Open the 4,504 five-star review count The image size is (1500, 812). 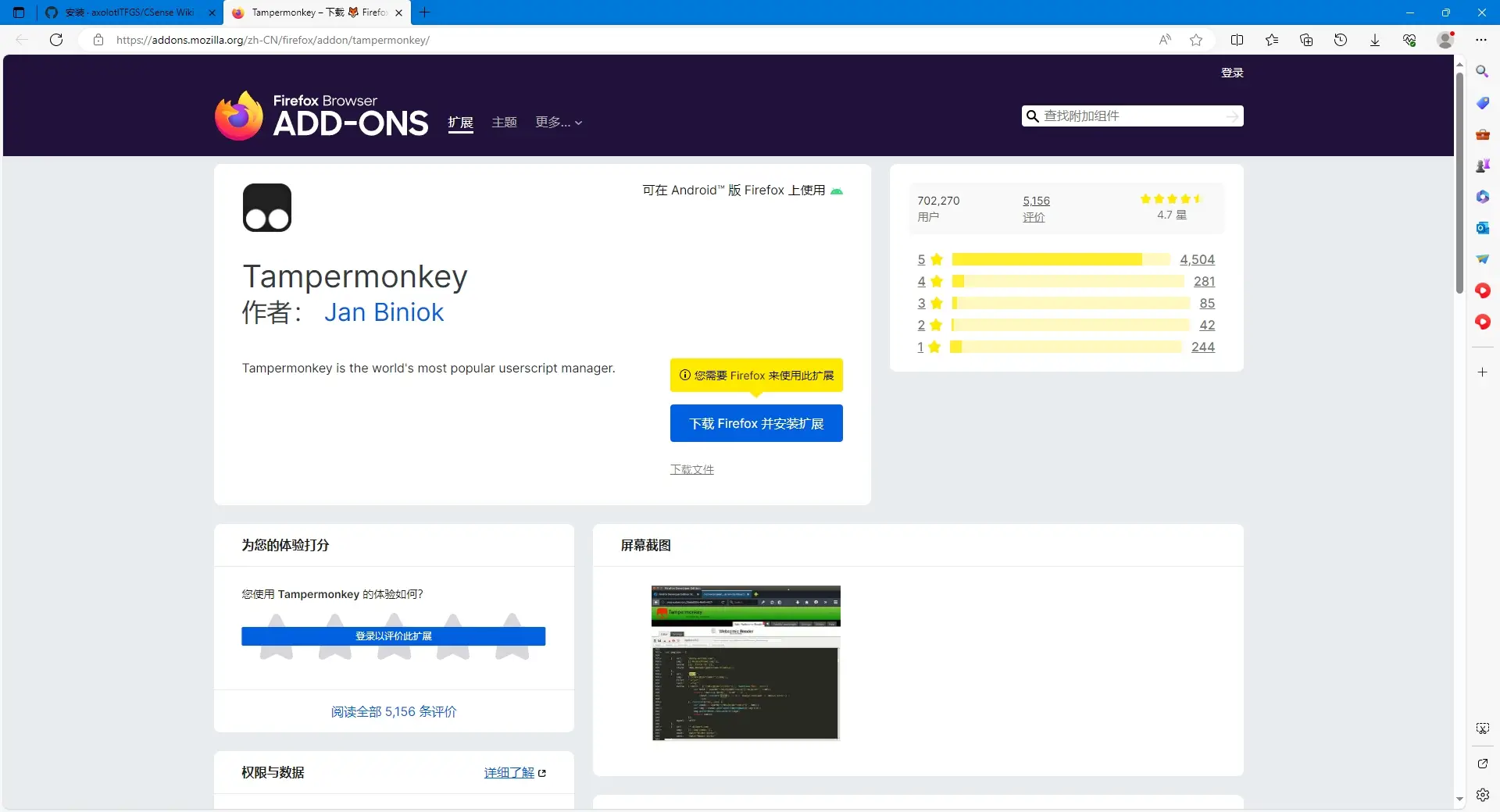click(1197, 259)
